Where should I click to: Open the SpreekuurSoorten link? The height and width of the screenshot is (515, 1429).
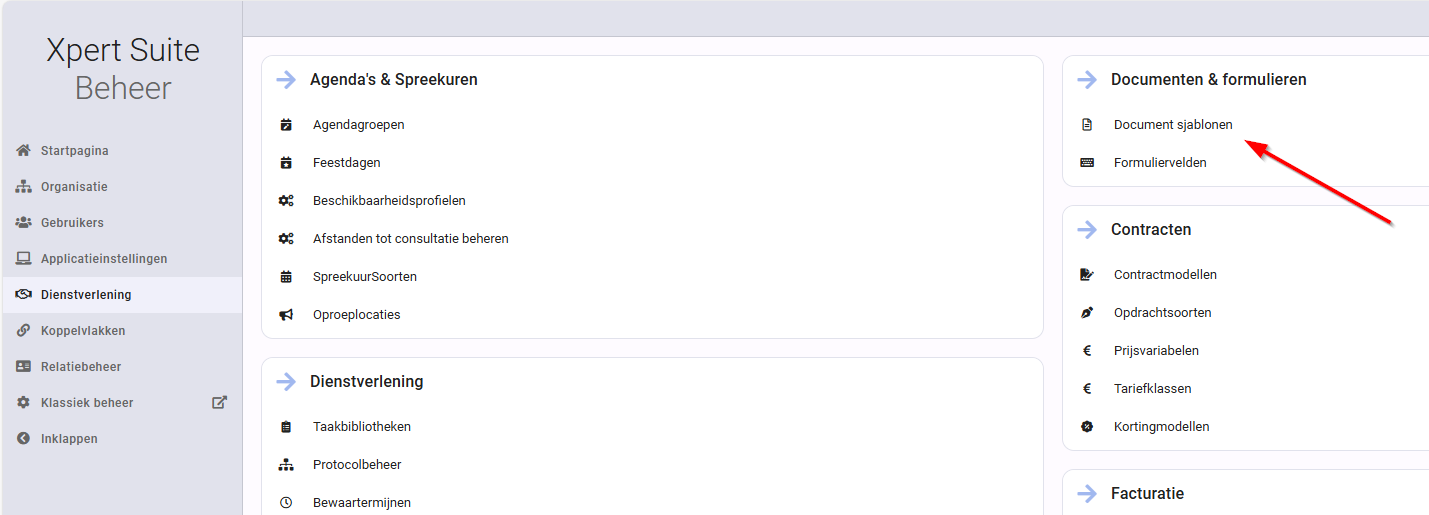(x=365, y=277)
